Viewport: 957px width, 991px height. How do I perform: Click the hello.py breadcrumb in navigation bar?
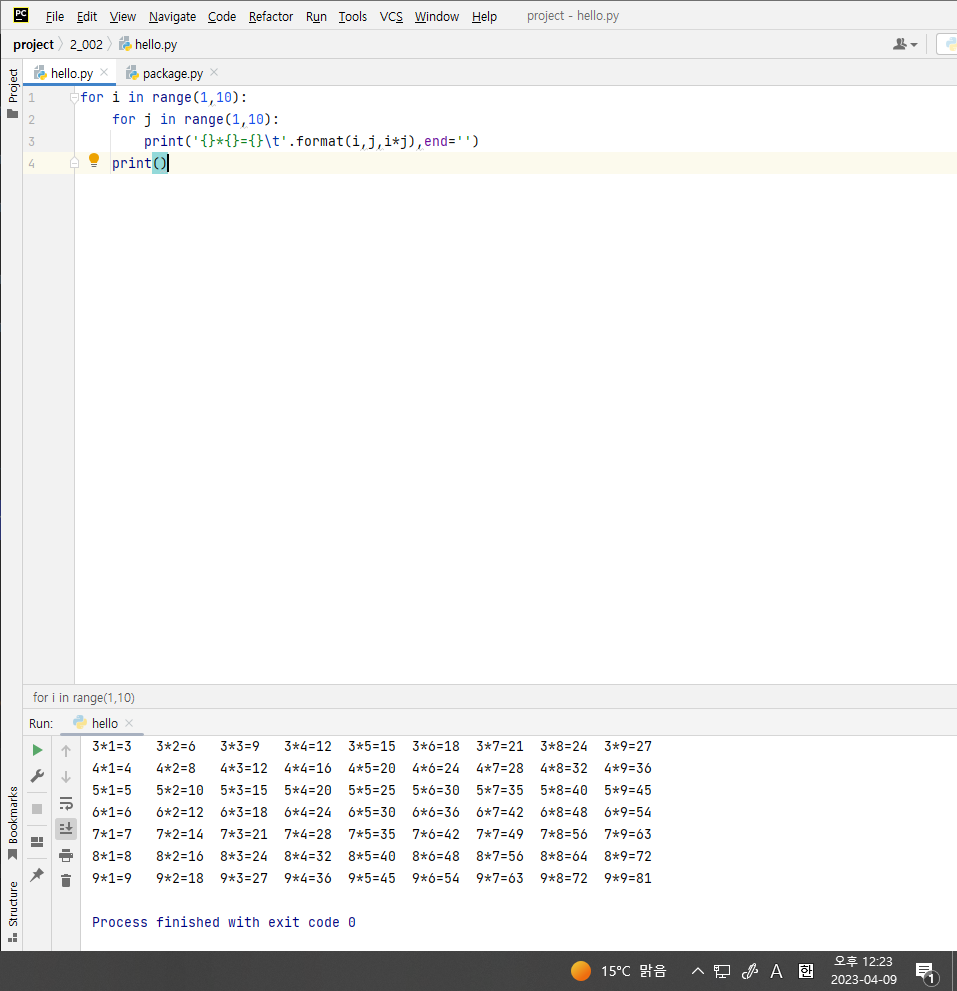[149, 44]
